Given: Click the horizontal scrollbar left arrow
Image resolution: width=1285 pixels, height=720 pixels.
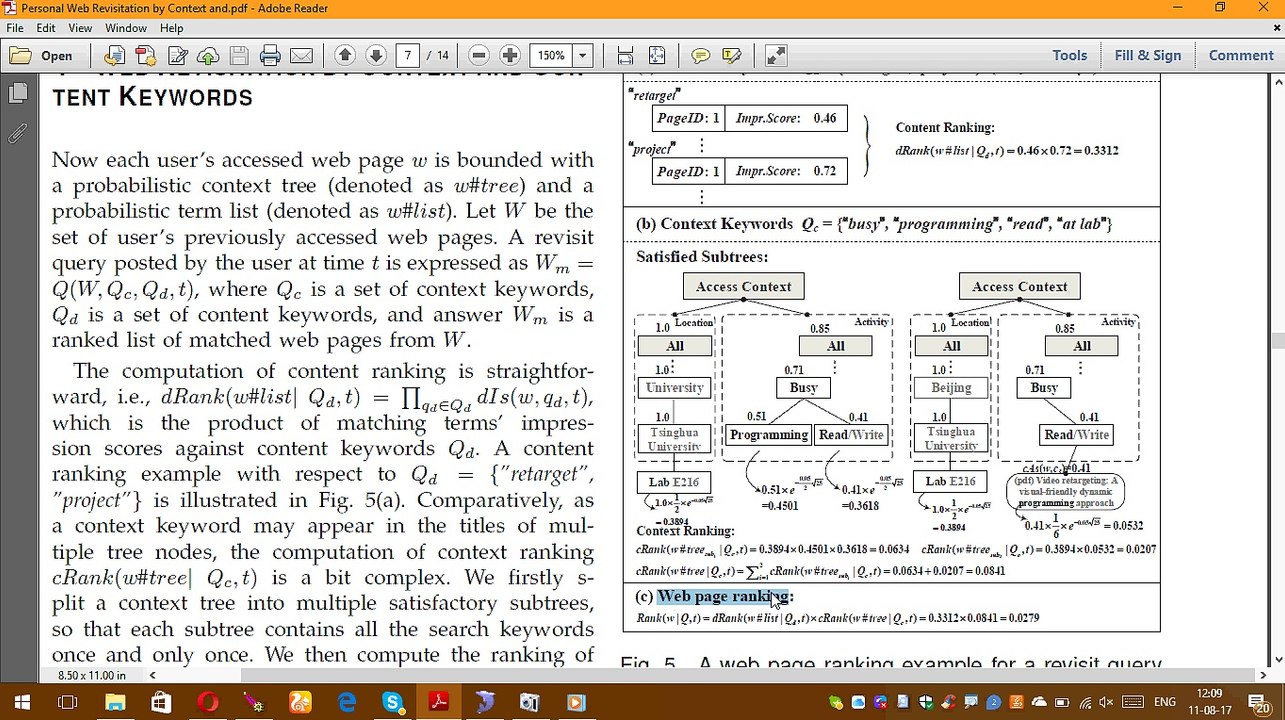Looking at the screenshot, I should (x=154, y=676).
